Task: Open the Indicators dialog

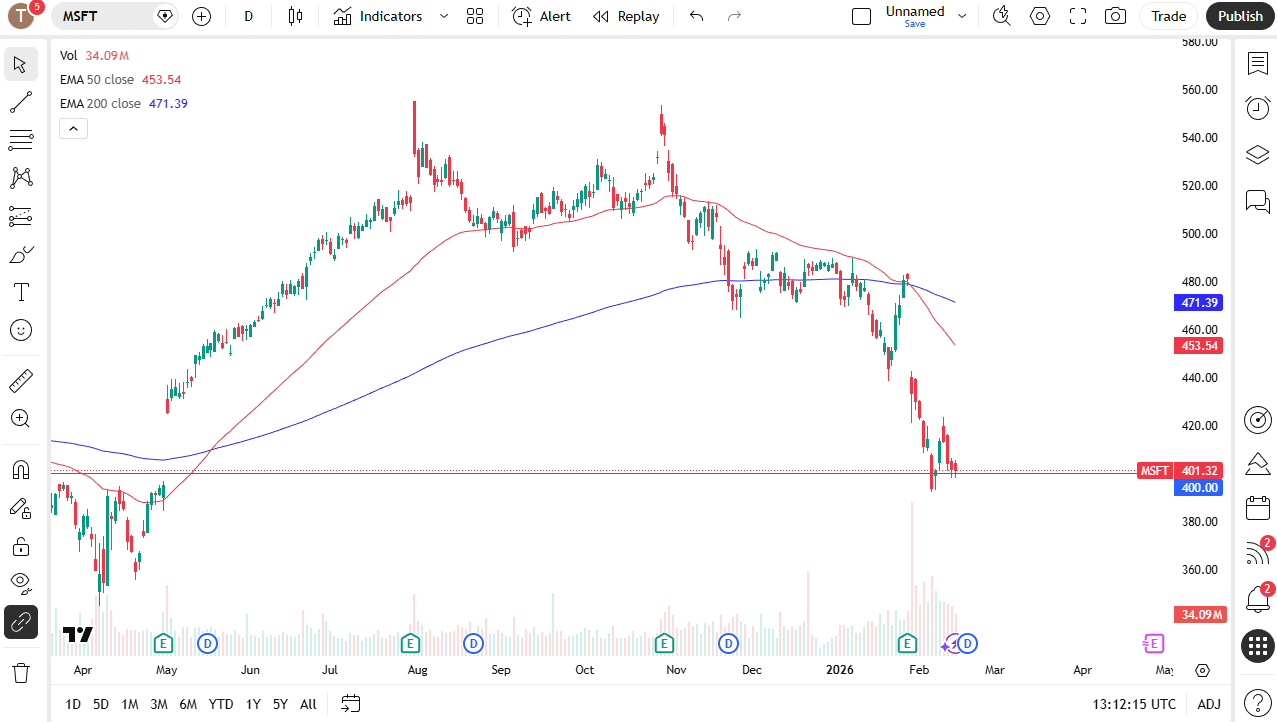Action: (378, 16)
